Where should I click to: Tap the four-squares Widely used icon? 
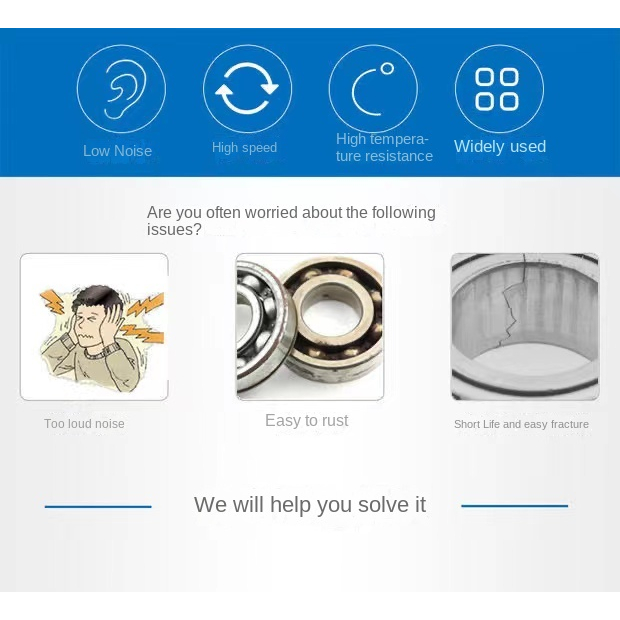click(x=499, y=89)
